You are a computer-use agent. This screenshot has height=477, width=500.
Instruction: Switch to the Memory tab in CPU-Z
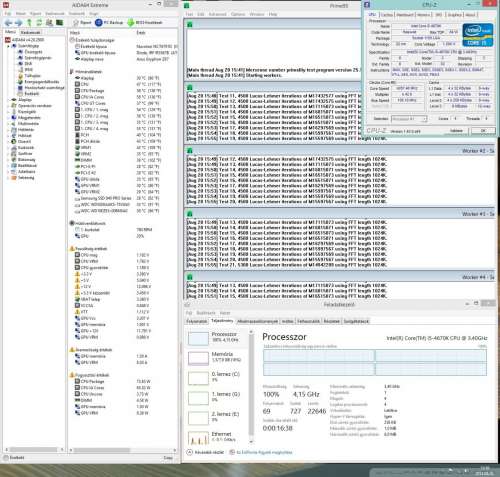click(x=423, y=15)
